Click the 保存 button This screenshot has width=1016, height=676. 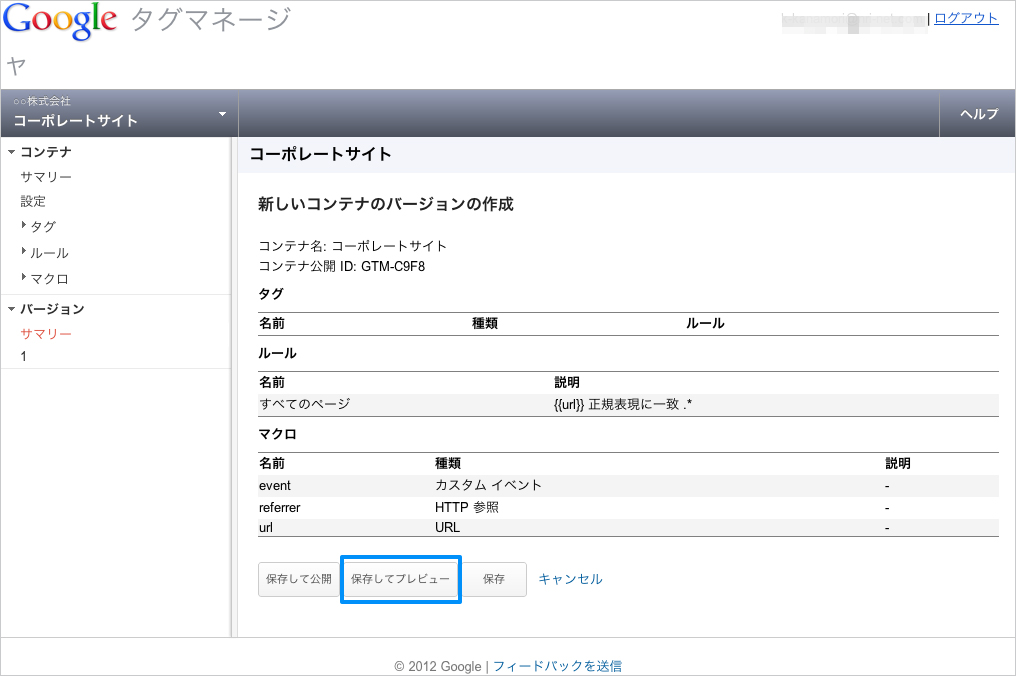pos(494,579)
